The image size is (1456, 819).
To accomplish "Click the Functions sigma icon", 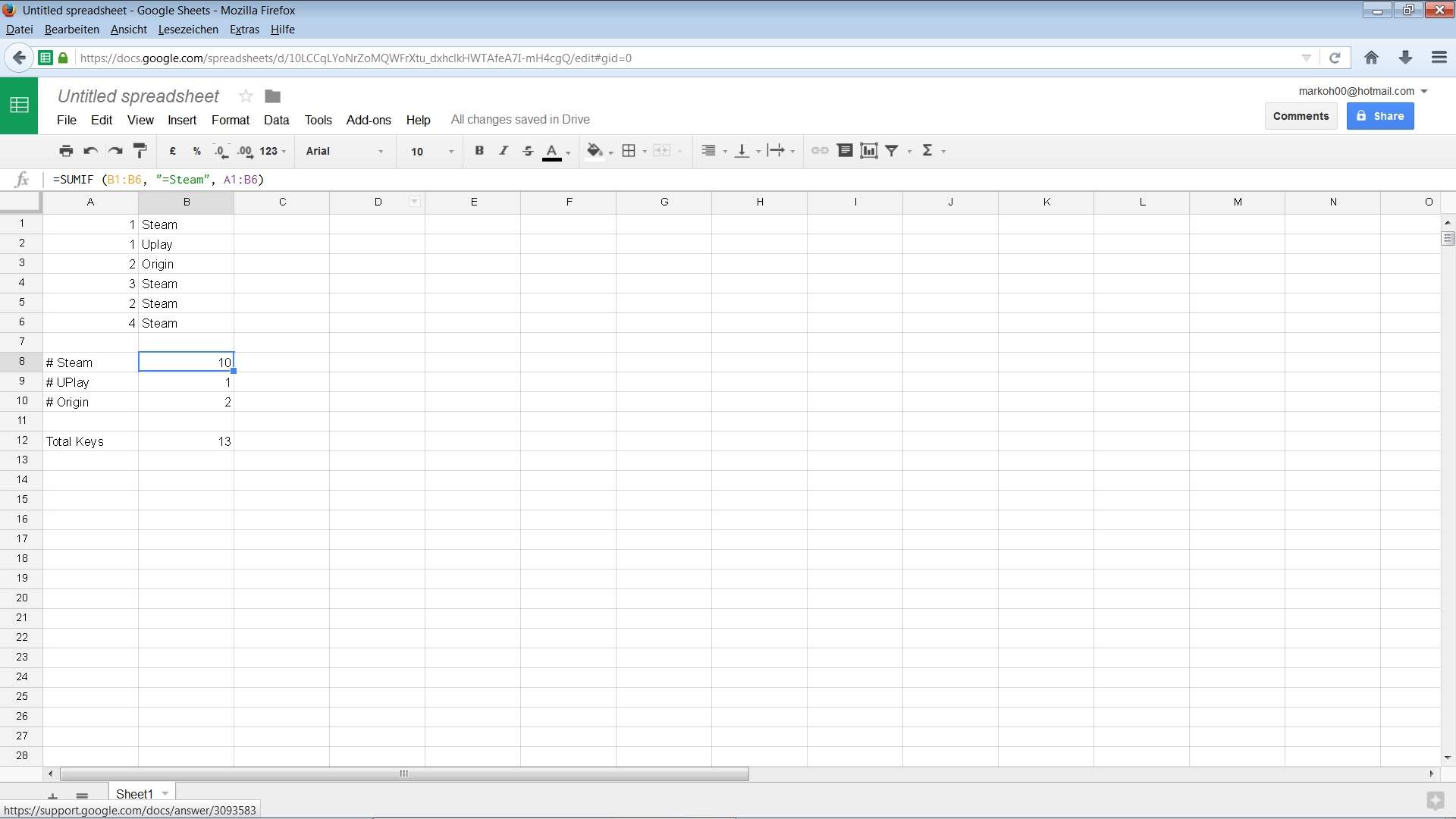I will pyautogui.click(x=927, y=151).
